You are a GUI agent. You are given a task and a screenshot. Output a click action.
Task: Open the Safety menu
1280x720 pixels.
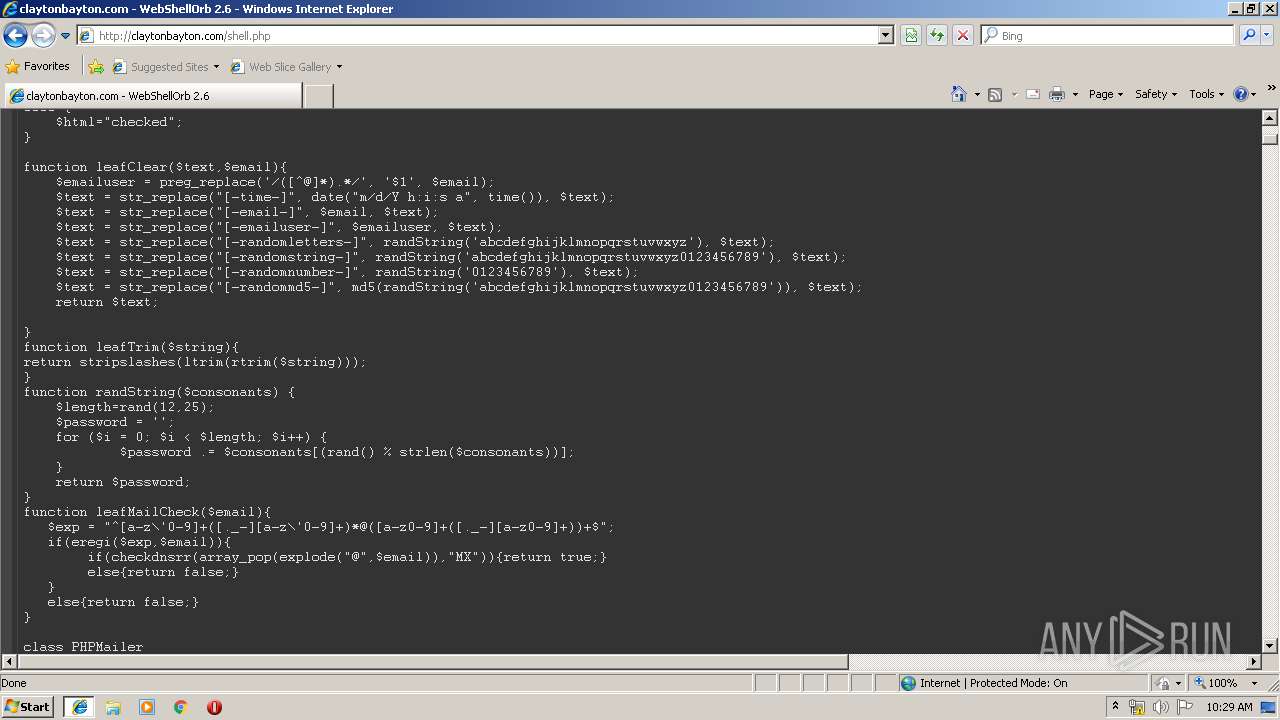pyautogui.click(x=1155, y=94)
